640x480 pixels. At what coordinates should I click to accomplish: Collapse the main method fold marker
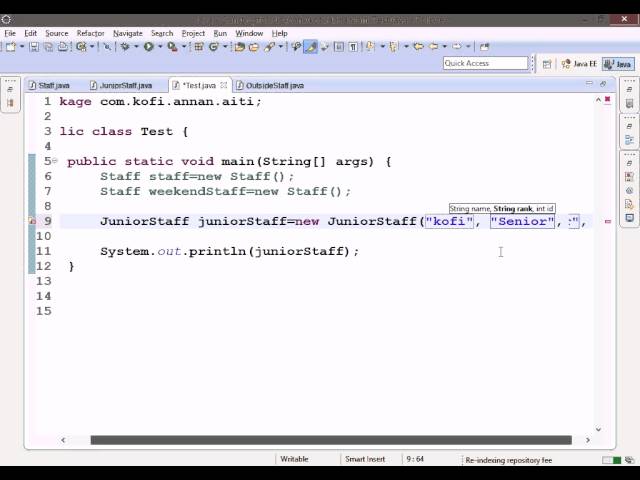click(55, 161)
